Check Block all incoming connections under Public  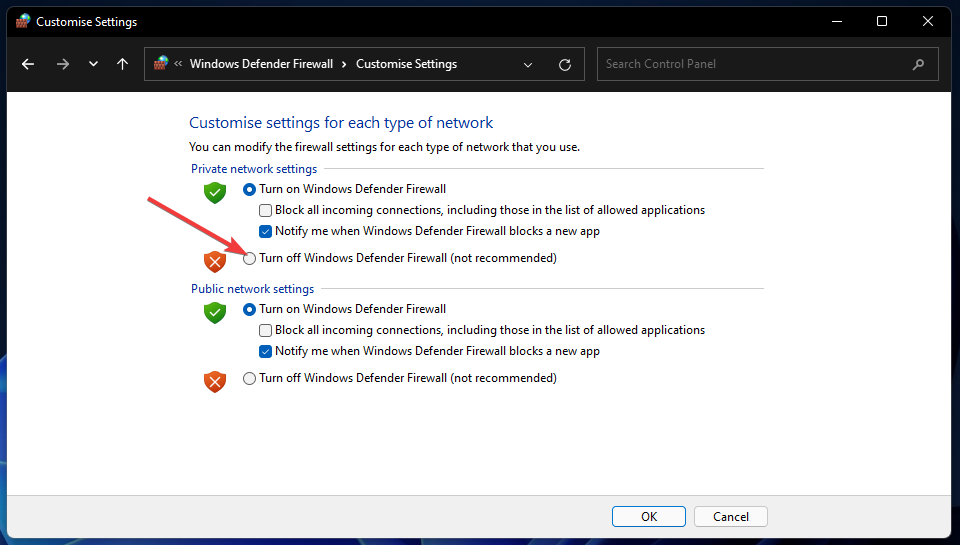tap(266, 330)
